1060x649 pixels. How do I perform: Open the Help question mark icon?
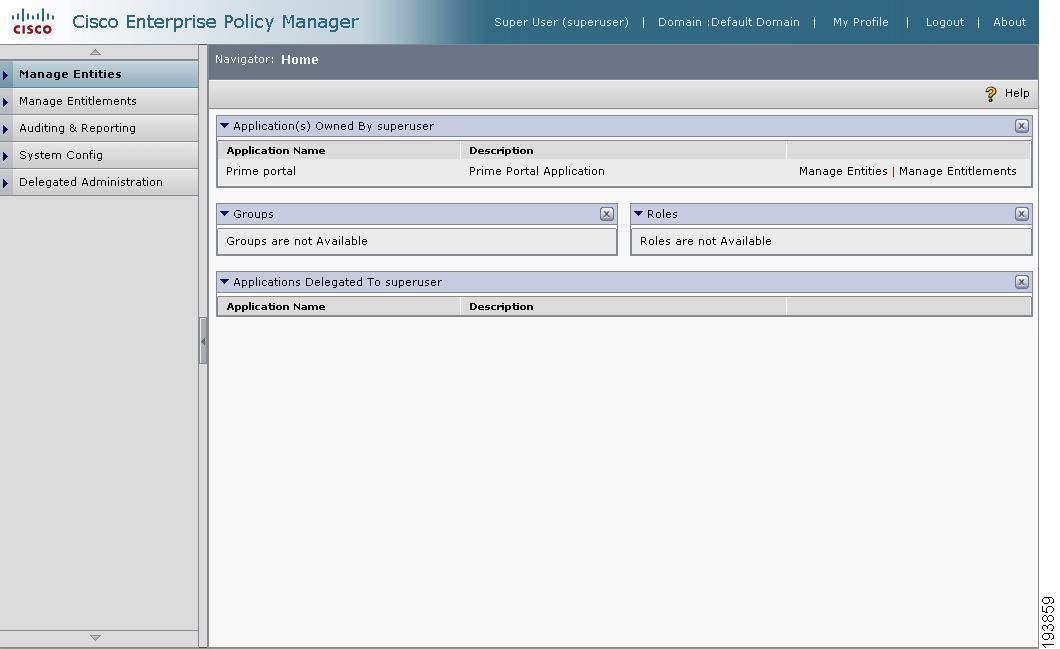click(x=990, y=94)
